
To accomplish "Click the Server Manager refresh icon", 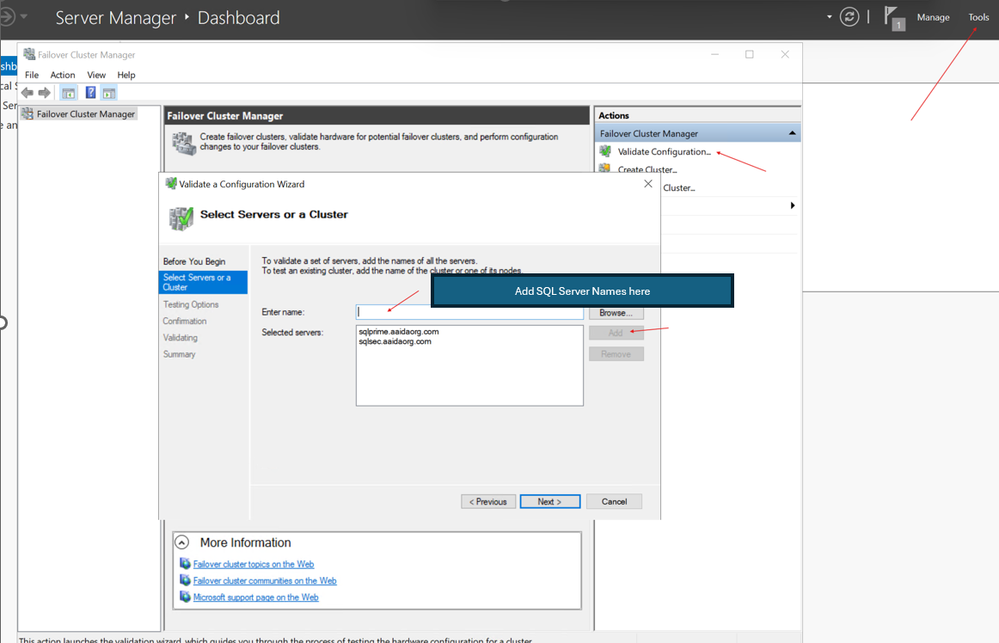I will point(849,17).
